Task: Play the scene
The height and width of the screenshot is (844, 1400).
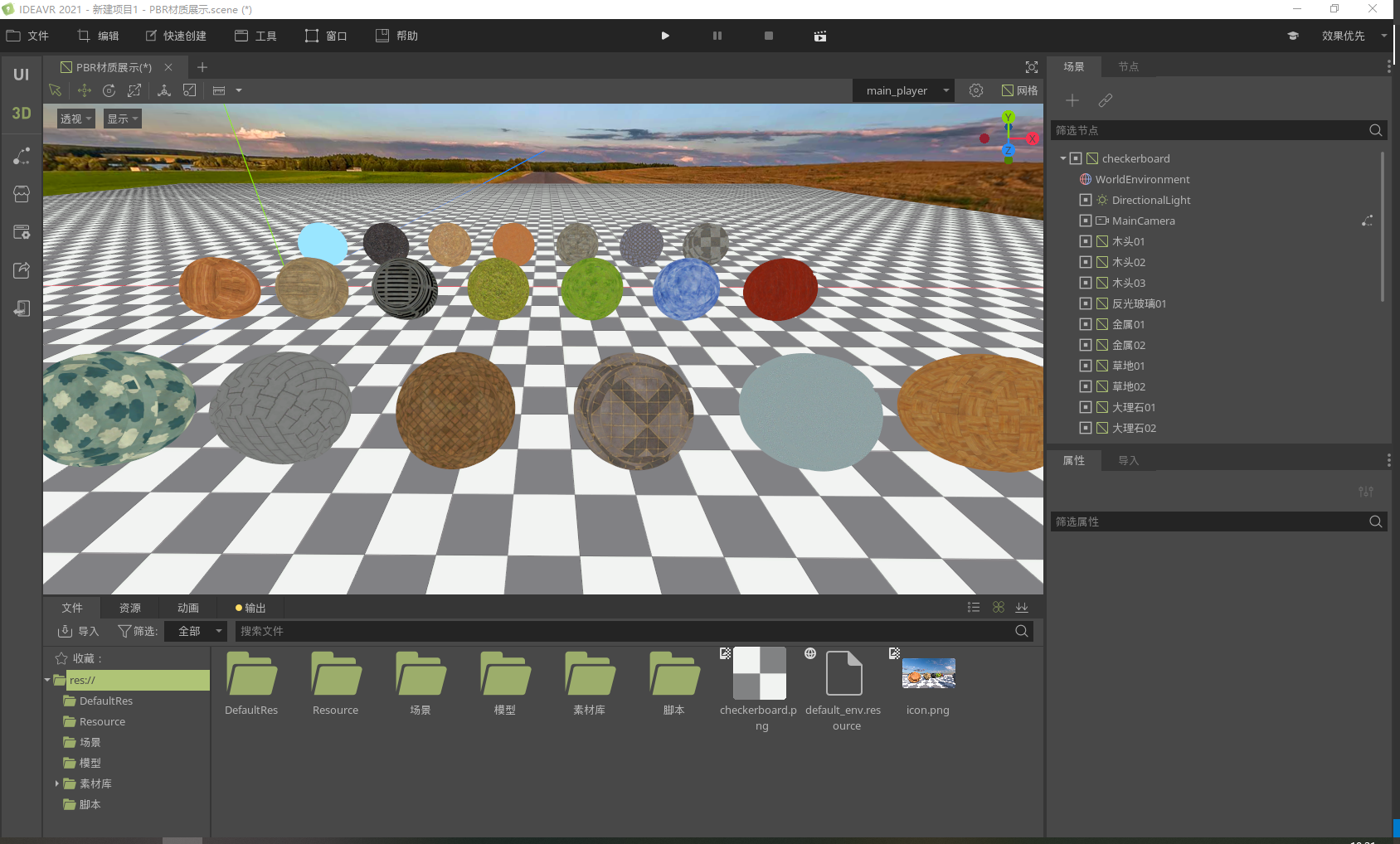Action: click(665, 36)
